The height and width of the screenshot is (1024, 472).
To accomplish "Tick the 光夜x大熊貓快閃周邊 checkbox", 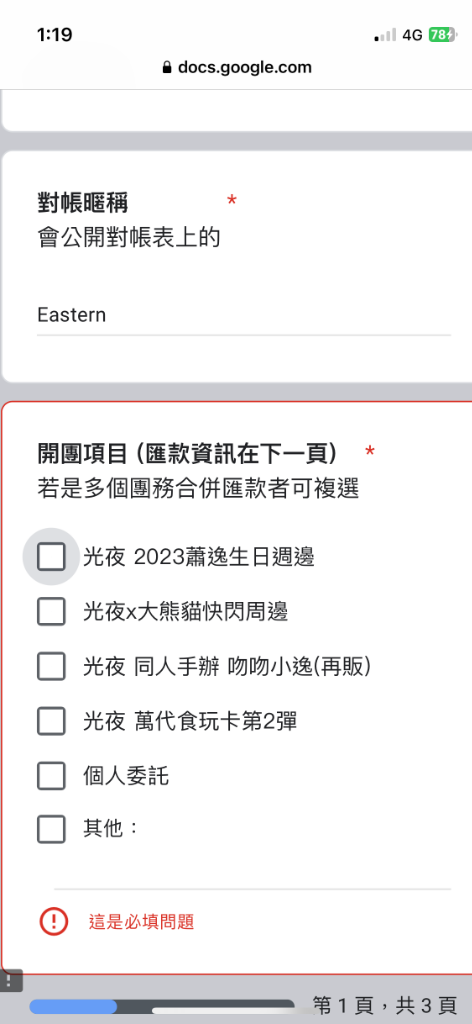I will tap(51, 611).
